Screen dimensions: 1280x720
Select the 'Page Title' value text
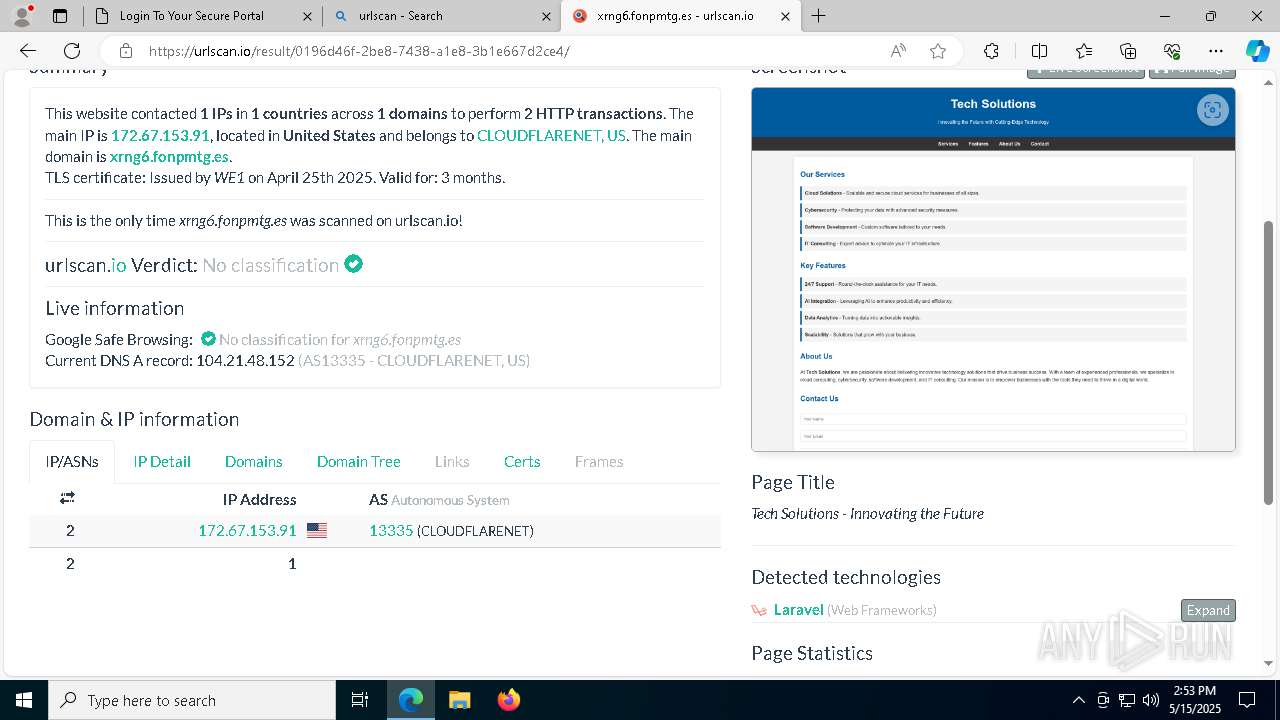[867, 514]
